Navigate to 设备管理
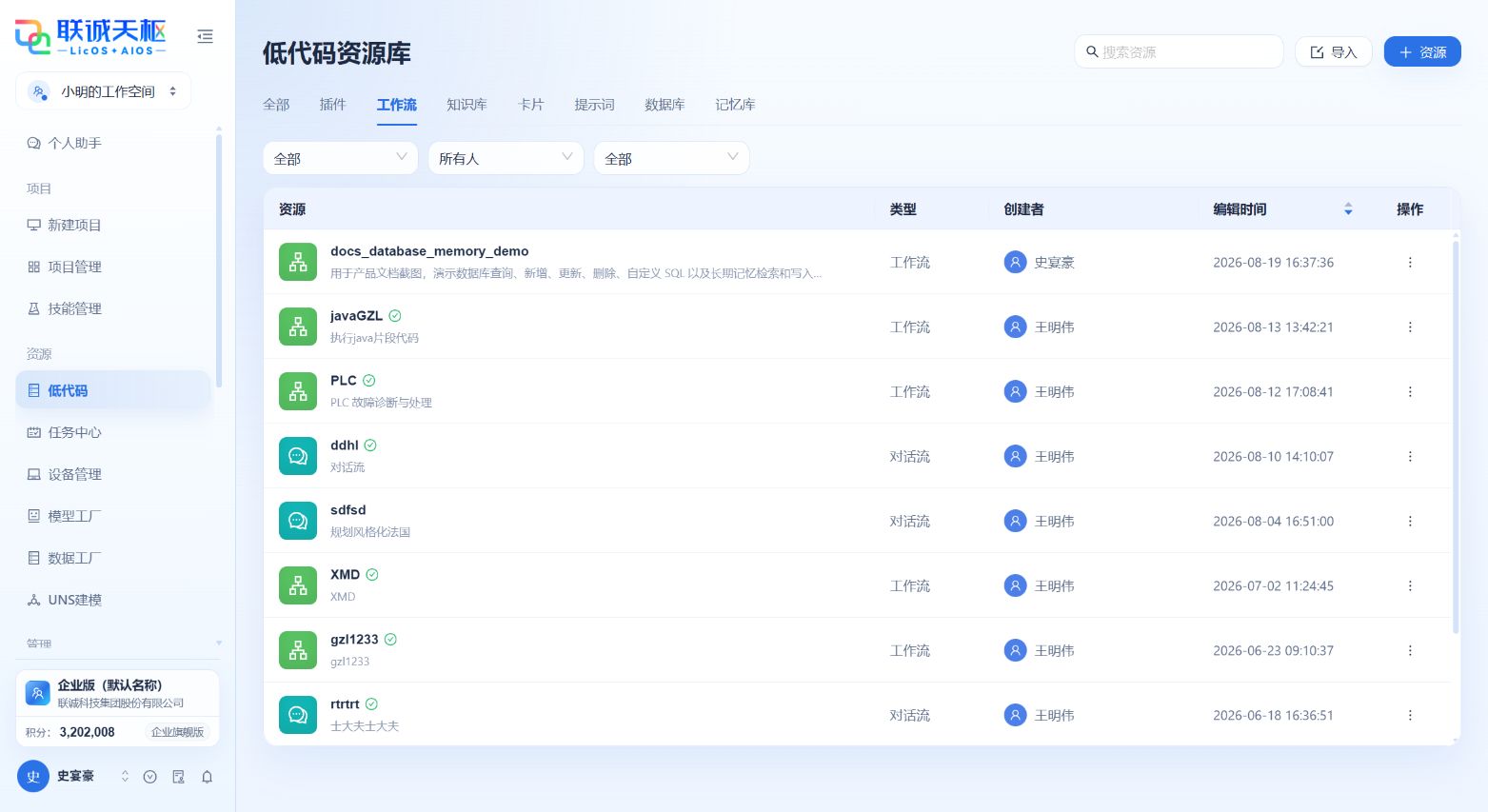Viewport: 1488px width, 812px height. [x=112, y=474]
